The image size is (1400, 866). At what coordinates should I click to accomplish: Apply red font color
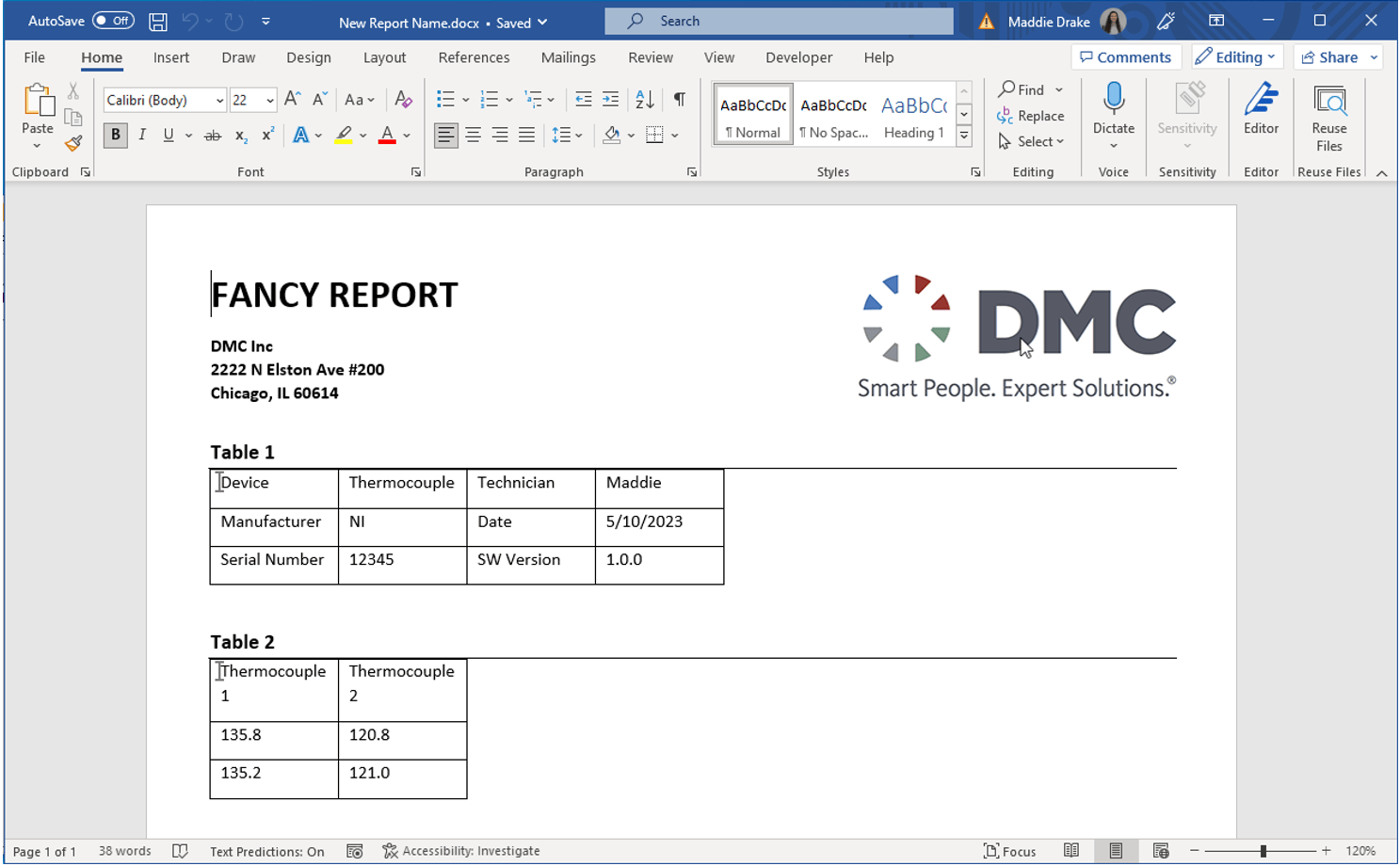tap(387, 136)
